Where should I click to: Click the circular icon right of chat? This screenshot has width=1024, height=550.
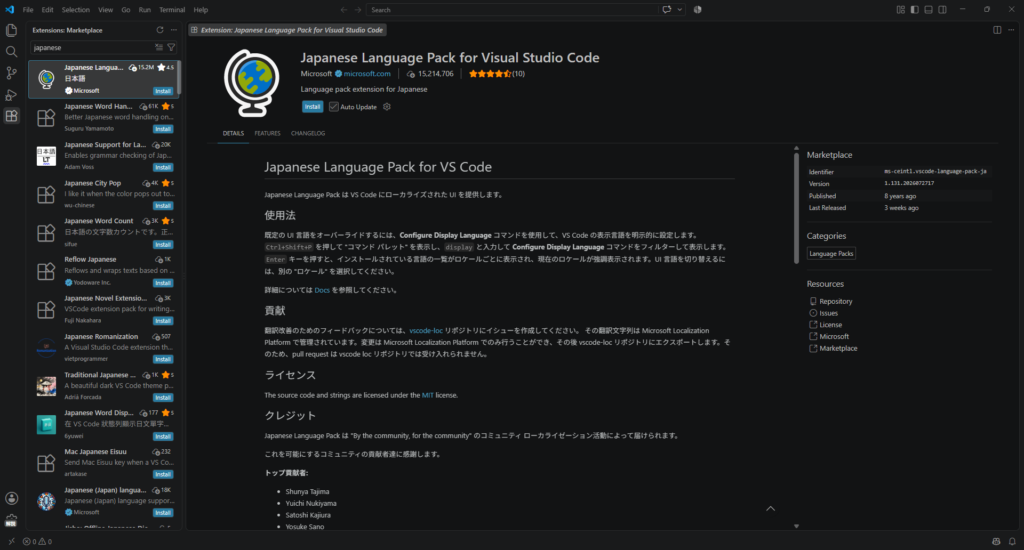[x=697, y=10]
